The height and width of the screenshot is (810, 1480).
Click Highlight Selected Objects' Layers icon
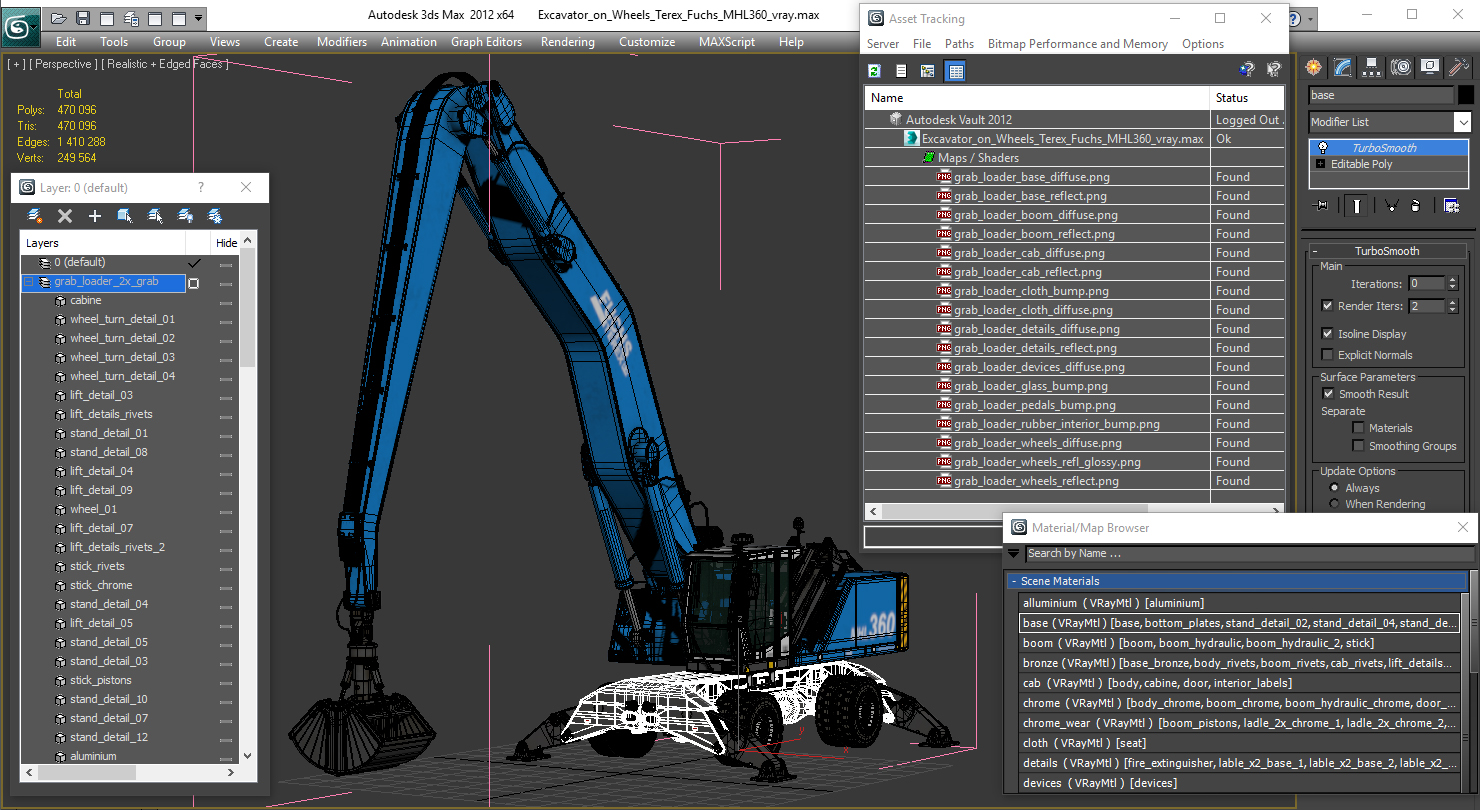point(155,215)
